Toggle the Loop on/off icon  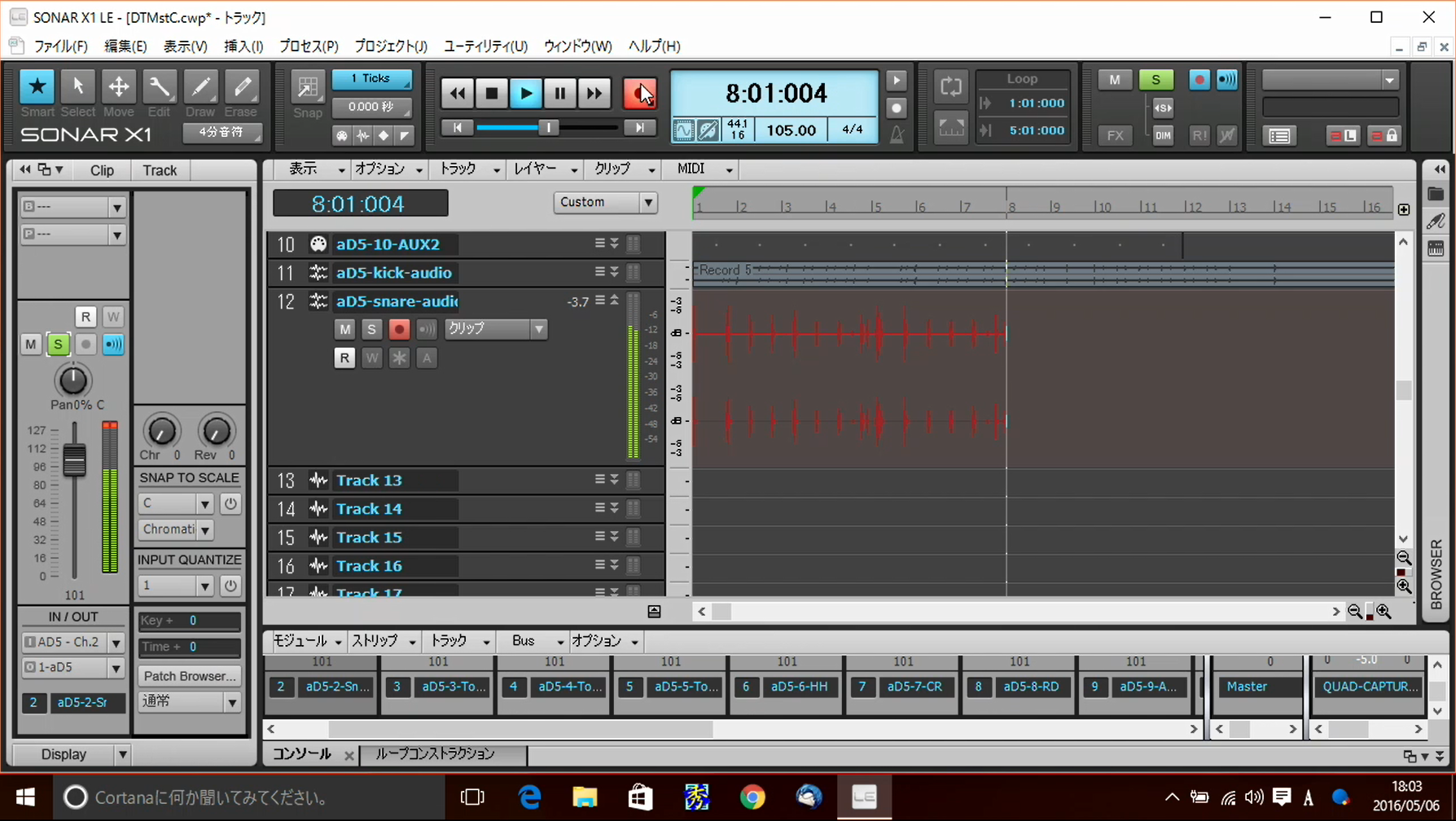[x=951, y=86]
